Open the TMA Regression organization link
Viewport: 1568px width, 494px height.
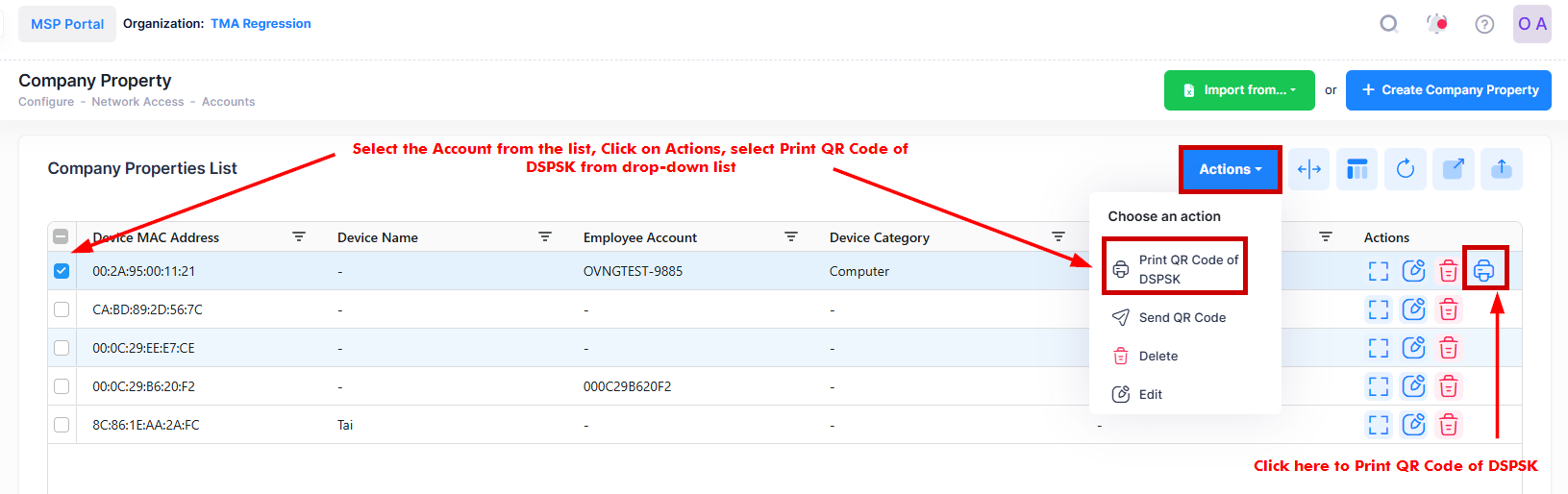261,24
